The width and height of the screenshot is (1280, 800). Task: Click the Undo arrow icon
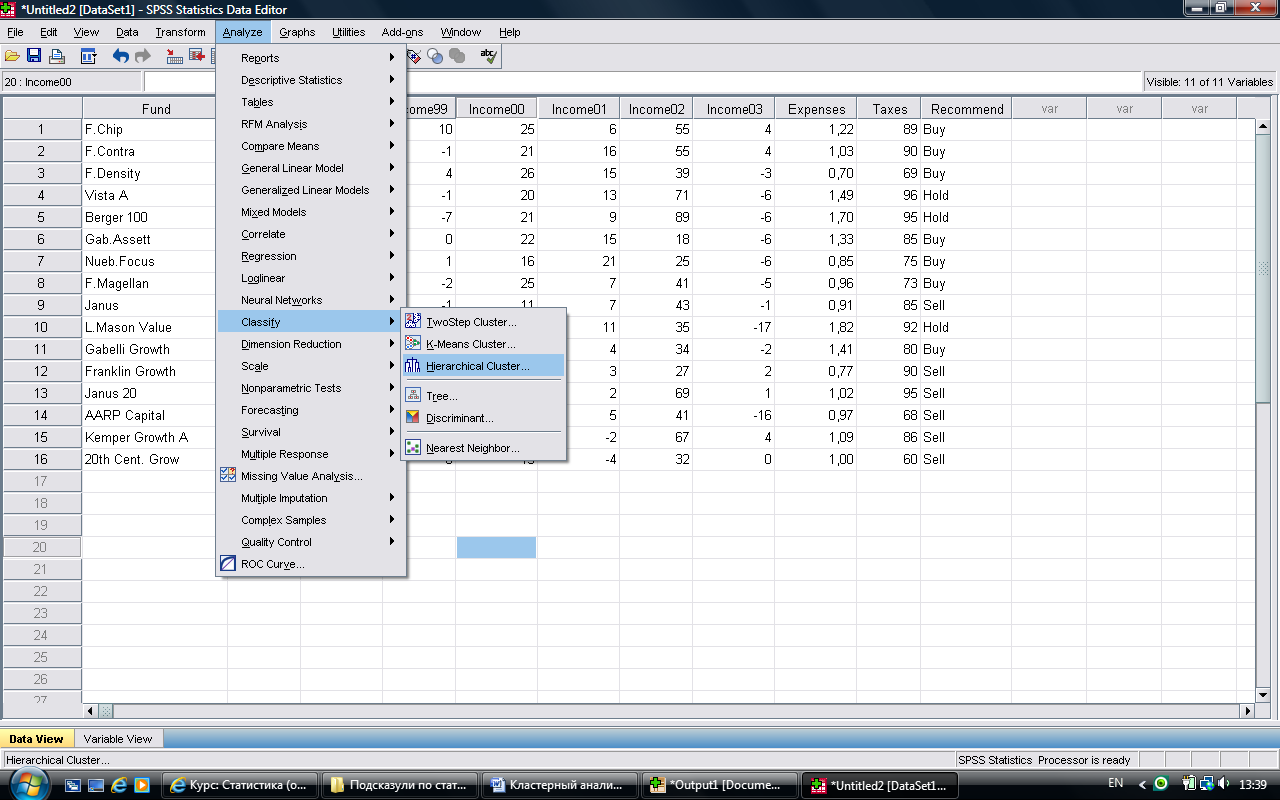120,56
